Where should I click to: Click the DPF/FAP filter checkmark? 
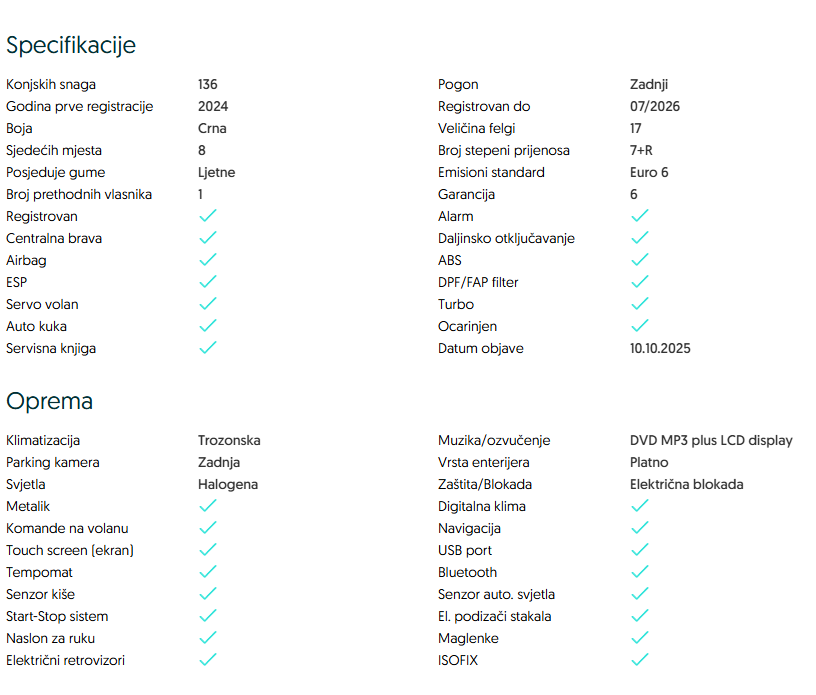[640, 282]
